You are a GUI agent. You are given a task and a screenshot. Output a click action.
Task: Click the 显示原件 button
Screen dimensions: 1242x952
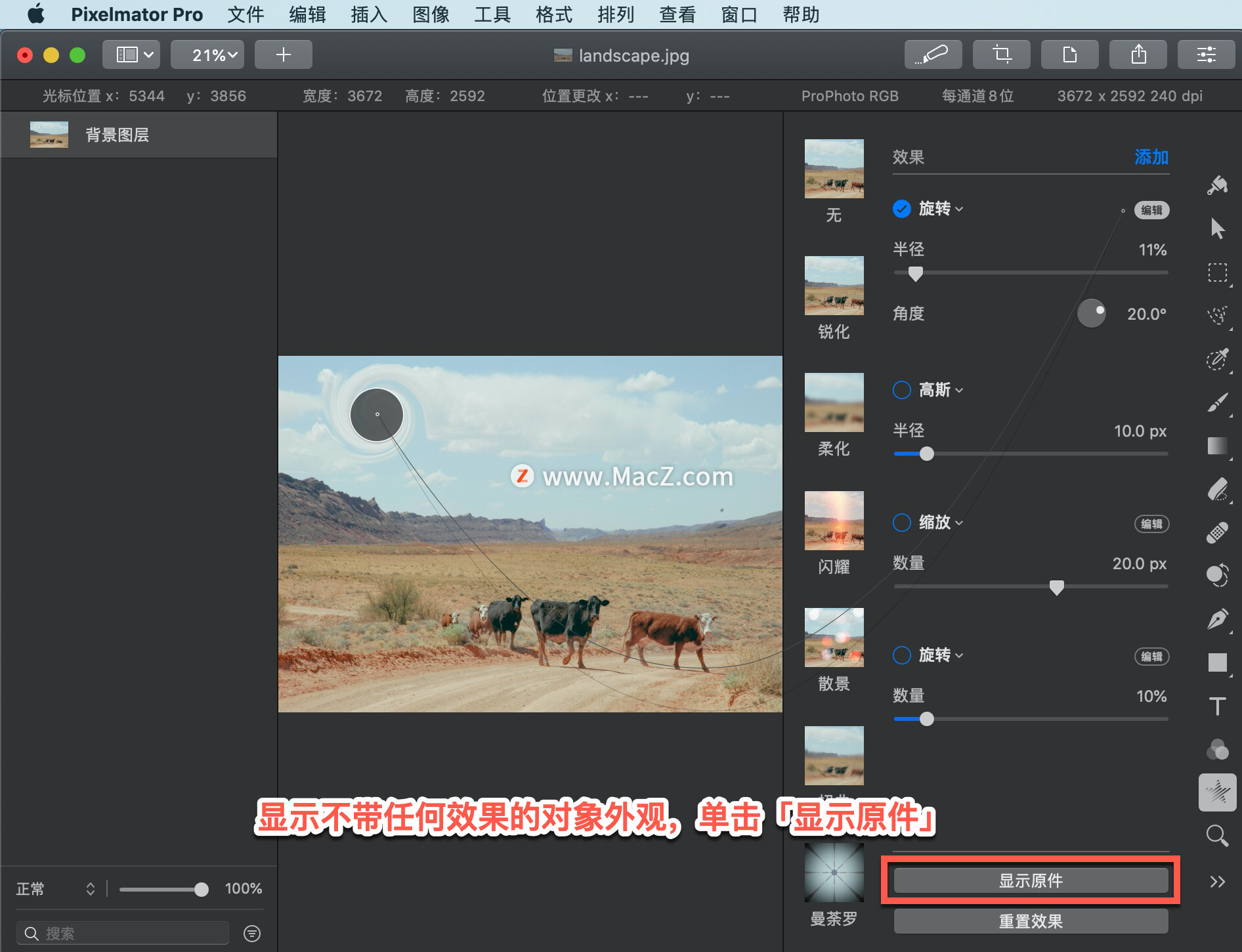1031,880
